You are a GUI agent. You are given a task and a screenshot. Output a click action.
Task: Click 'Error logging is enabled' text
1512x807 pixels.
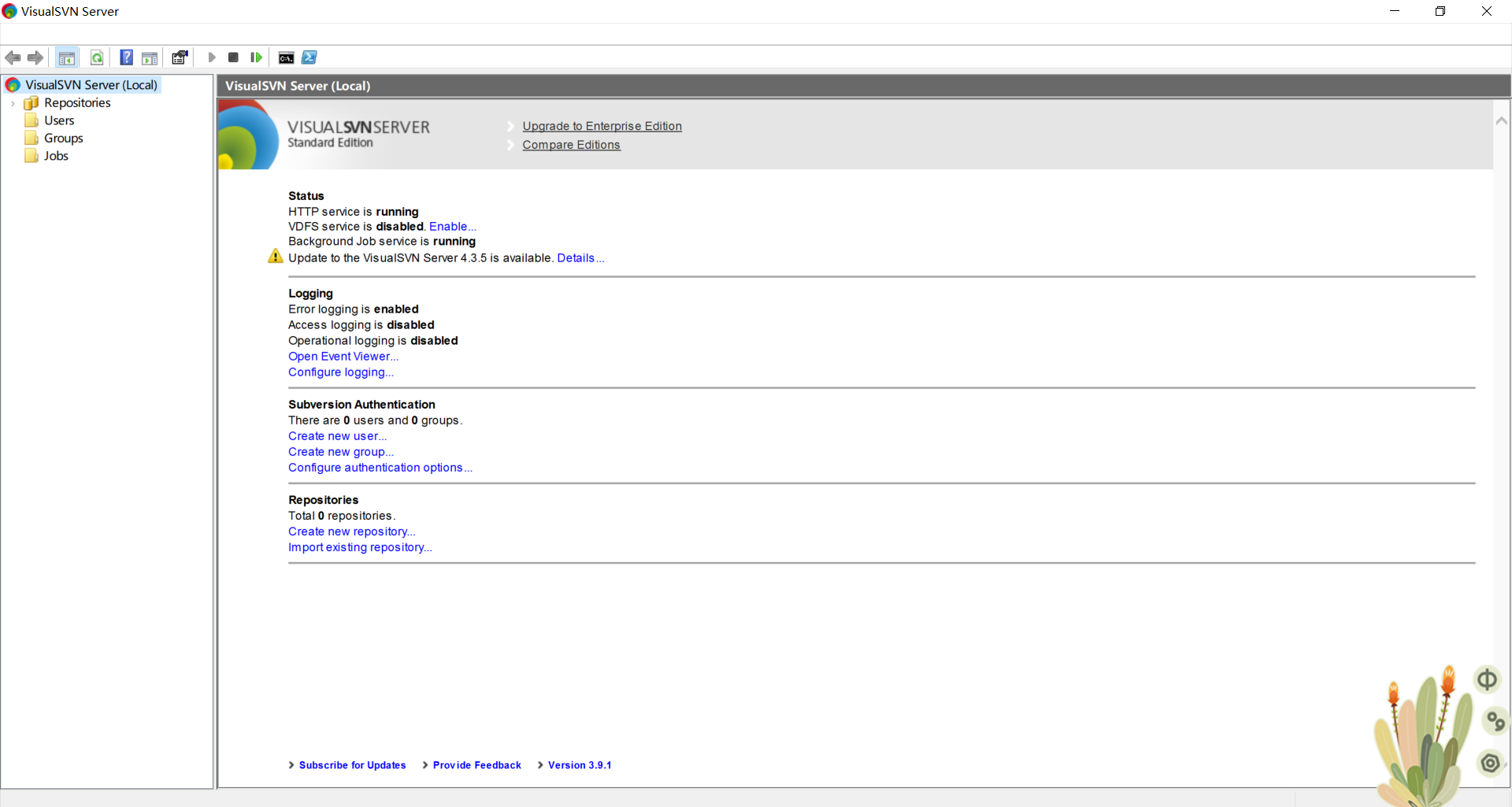coord(354,309)
